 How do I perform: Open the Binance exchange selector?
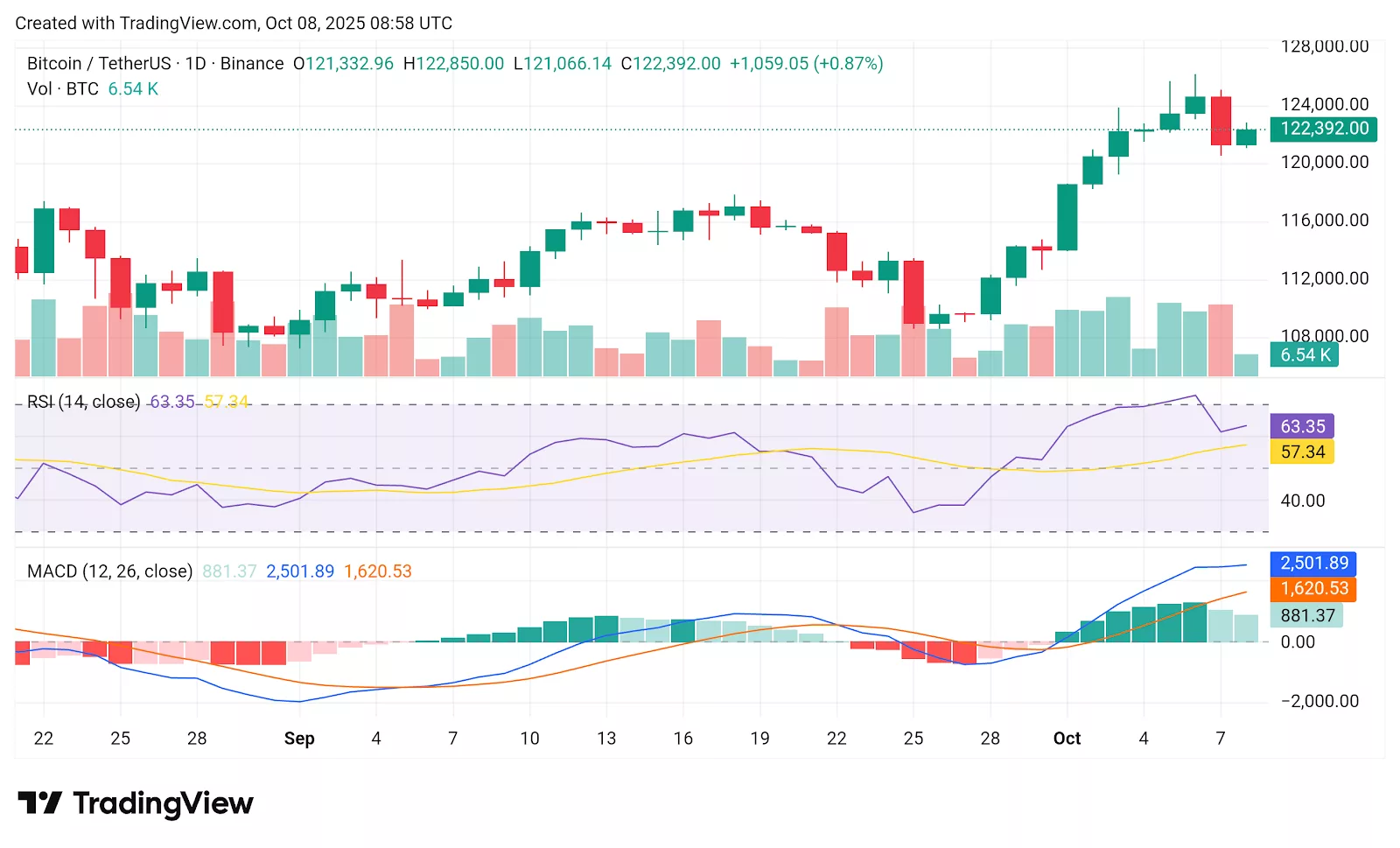click(x=250, y=63)
